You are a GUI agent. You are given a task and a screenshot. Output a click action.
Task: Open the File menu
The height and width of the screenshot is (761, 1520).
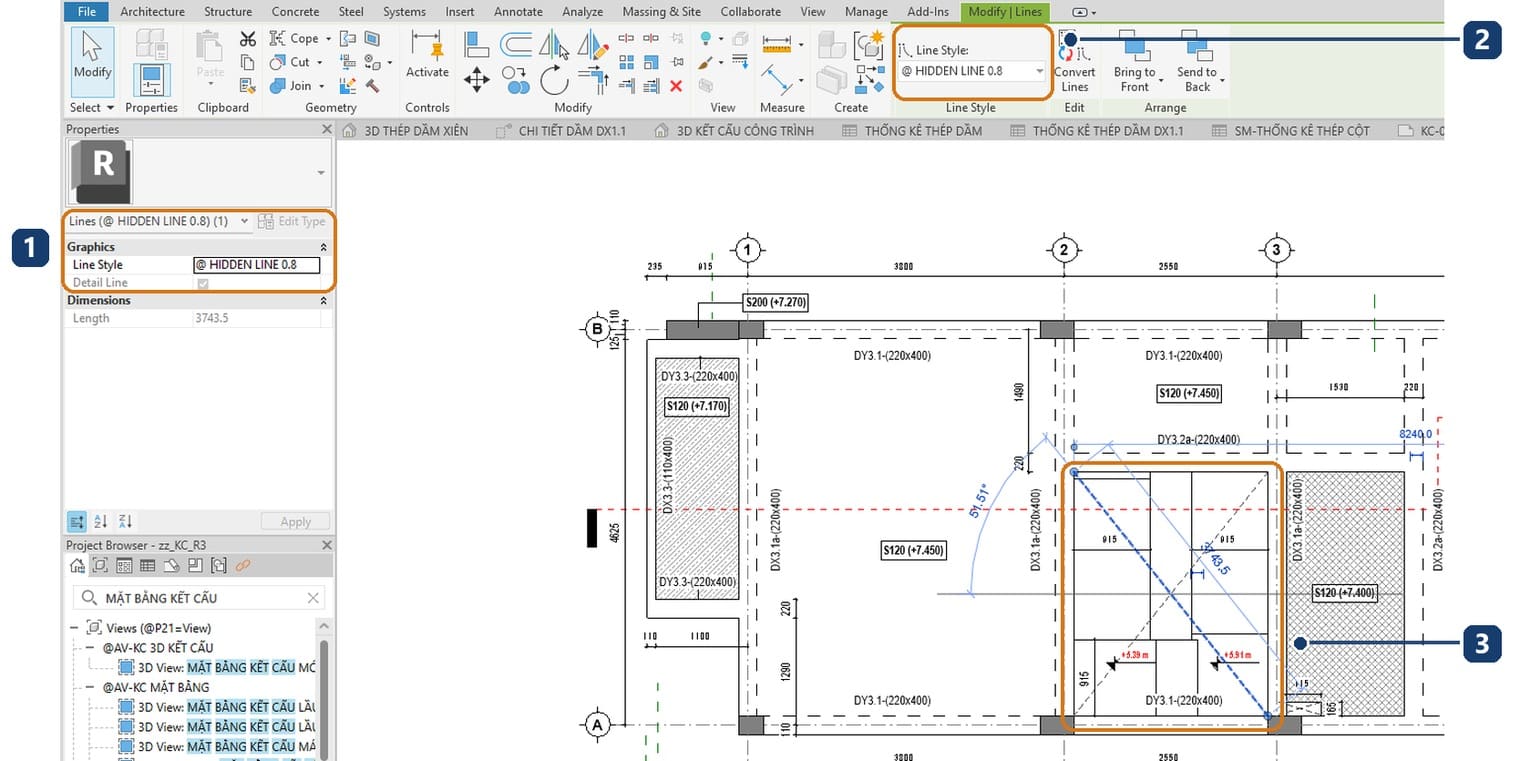(86, 11)
